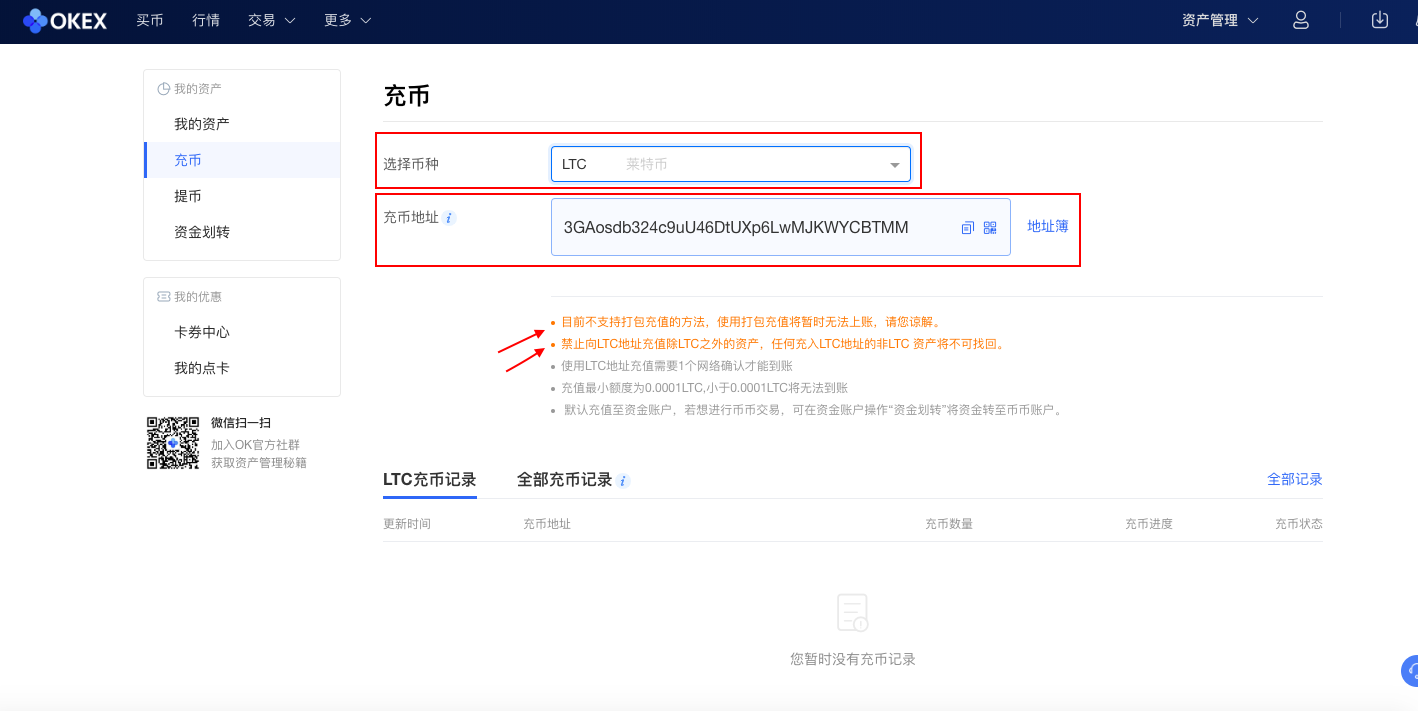Expand the 更多 dropdown menu

coord(348,20)
